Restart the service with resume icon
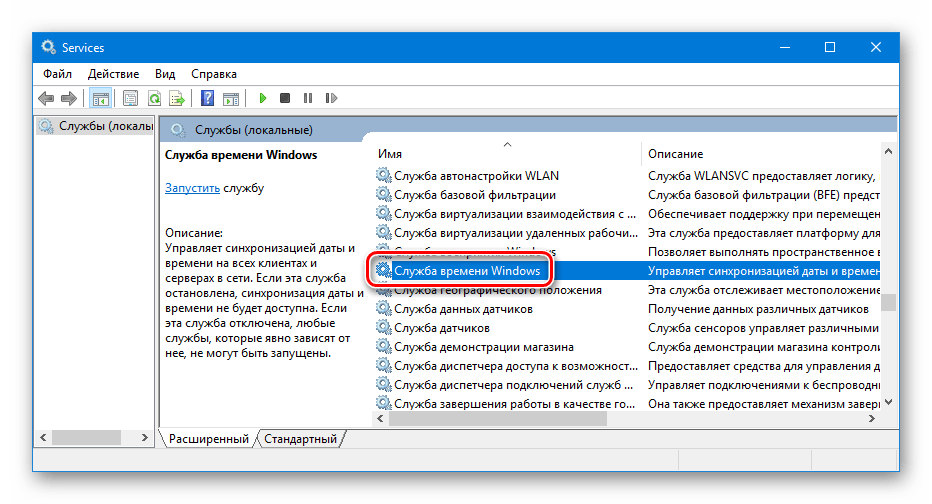 pos(331,98)
